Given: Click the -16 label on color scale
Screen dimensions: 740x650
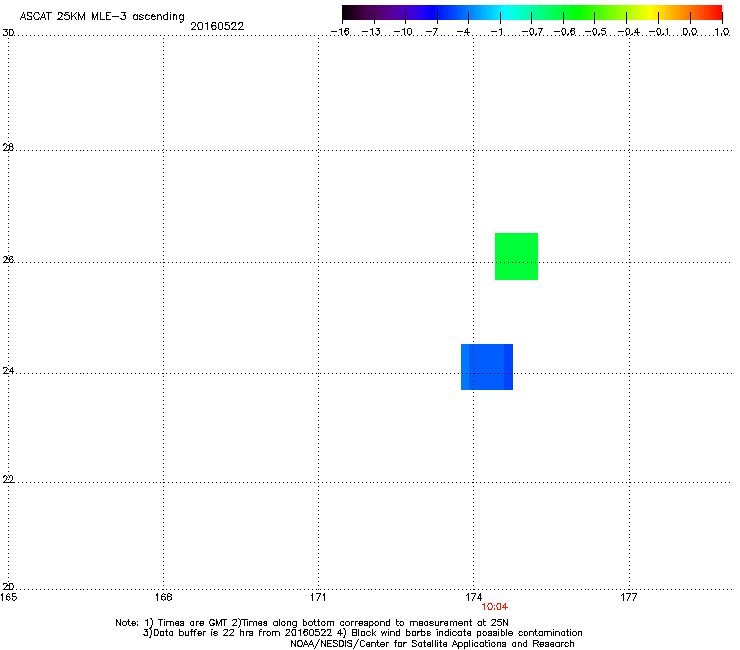Looking at the screenshot, I should click(340, 32).
